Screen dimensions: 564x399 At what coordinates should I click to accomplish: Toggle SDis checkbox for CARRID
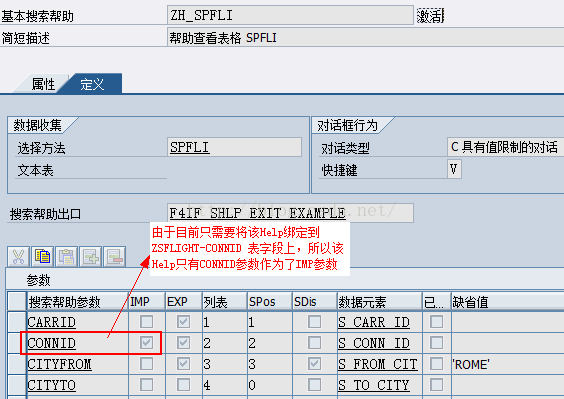[315, 322]
